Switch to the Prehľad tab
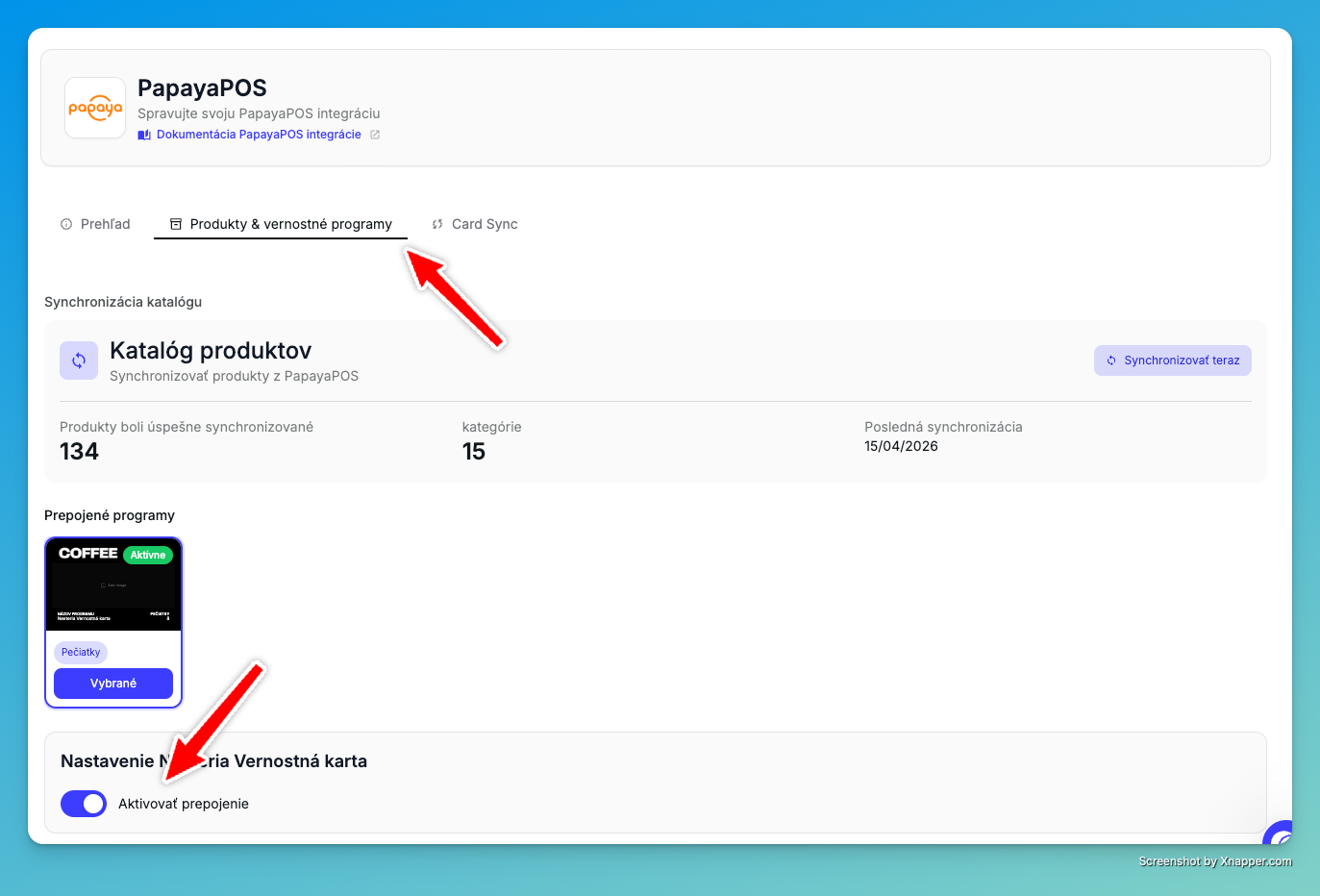Screen dimensions: 1320x896 coord(95,224)
